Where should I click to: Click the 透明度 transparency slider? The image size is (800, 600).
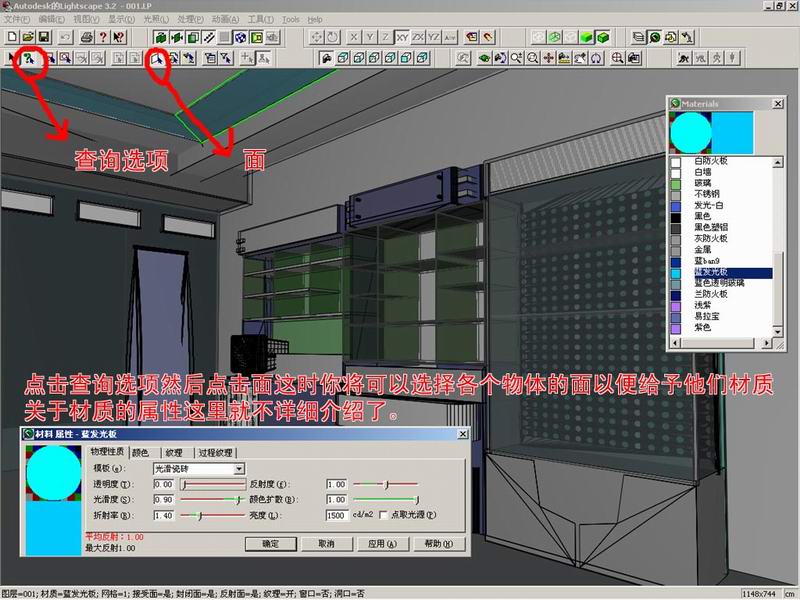click(213, 484)
